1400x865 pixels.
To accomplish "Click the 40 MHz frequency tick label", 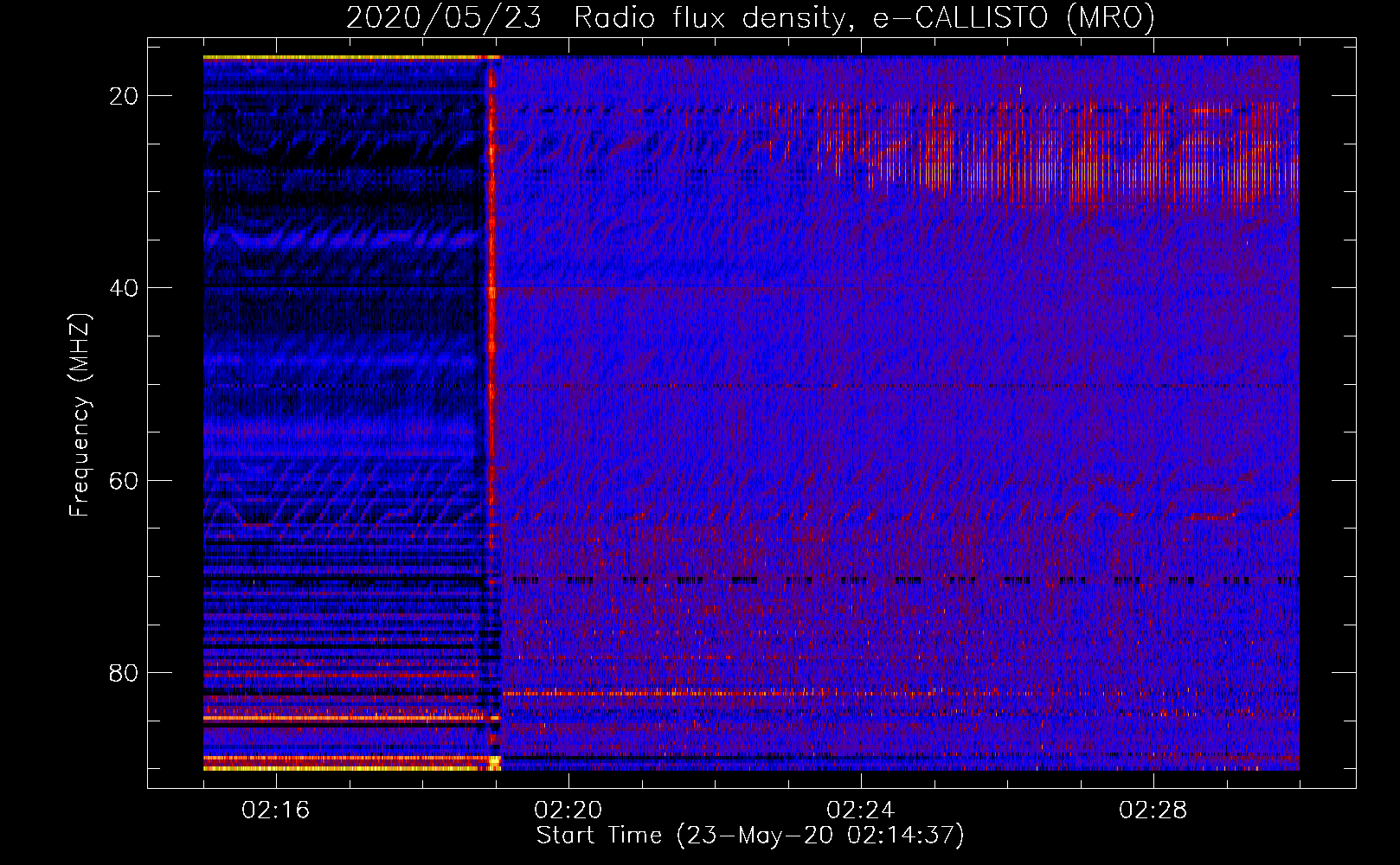I will pyautogui.click(x=124, y=288).
